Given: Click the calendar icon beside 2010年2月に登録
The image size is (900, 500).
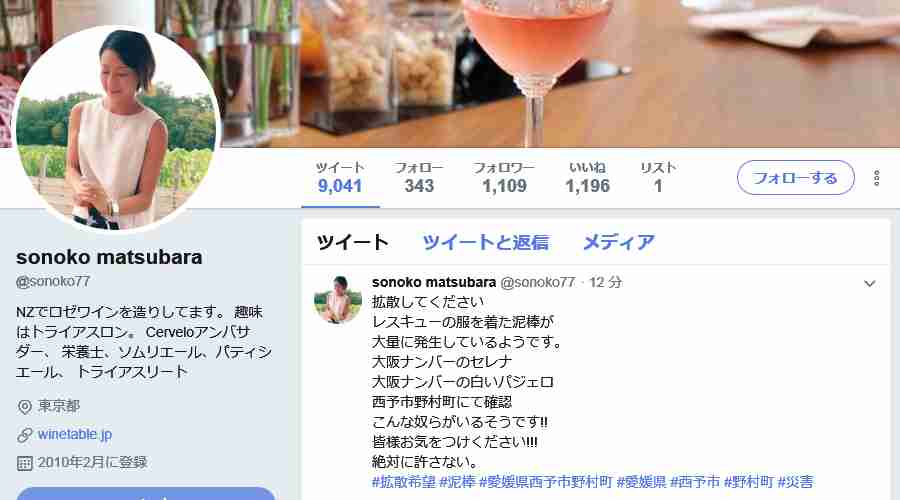Looking at the screenshot, I should pos(25,463).
